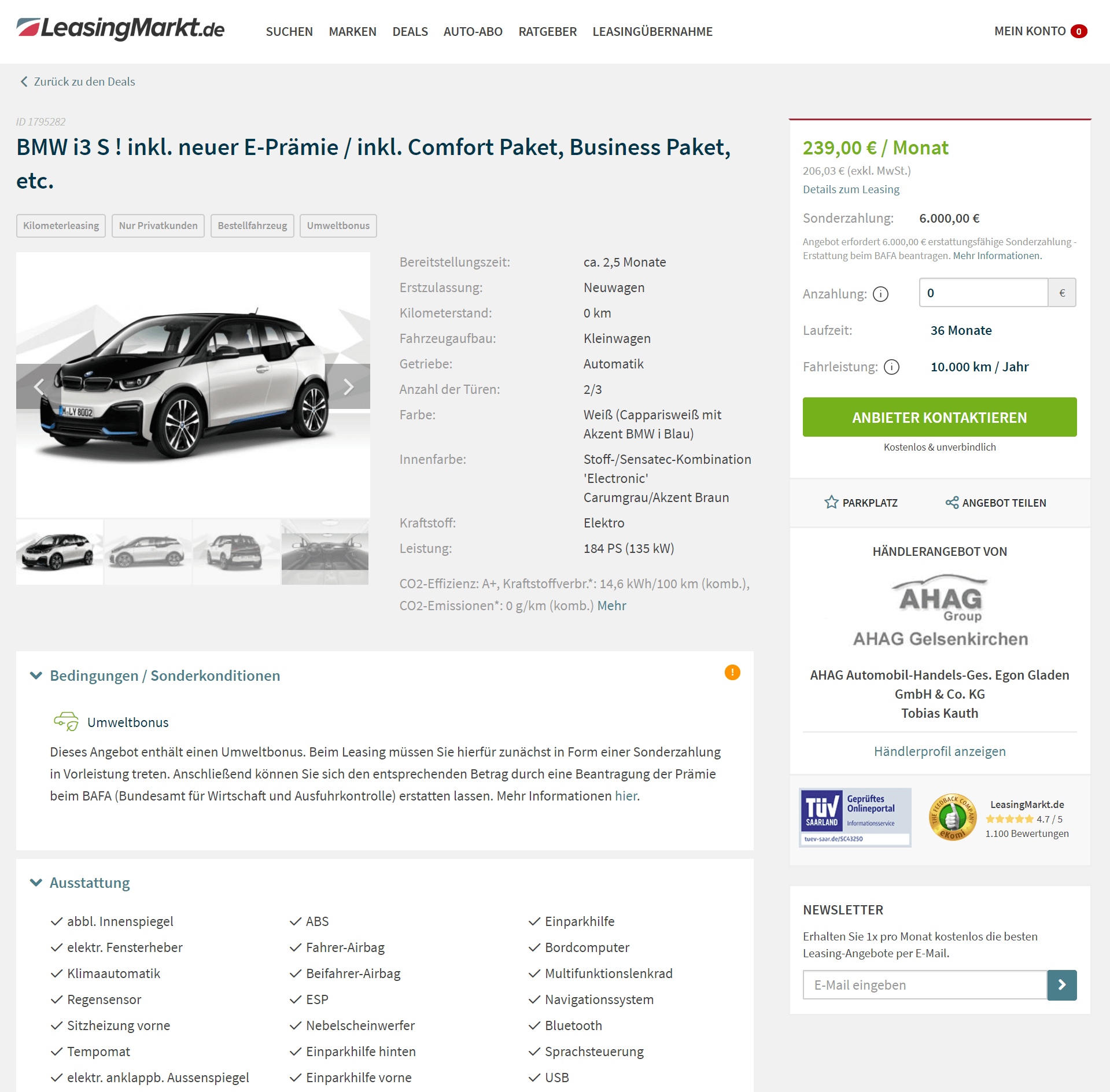Click the Anzahlung amount input field

tap(983, 293)
